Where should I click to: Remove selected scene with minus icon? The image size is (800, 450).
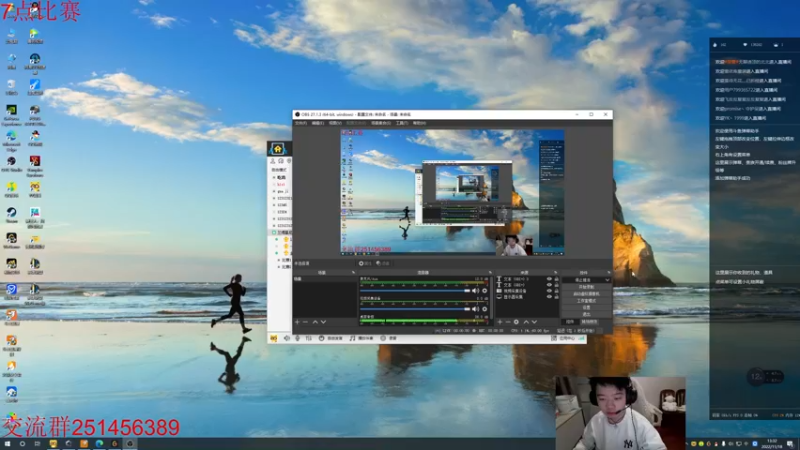click(x=305, y=322)
